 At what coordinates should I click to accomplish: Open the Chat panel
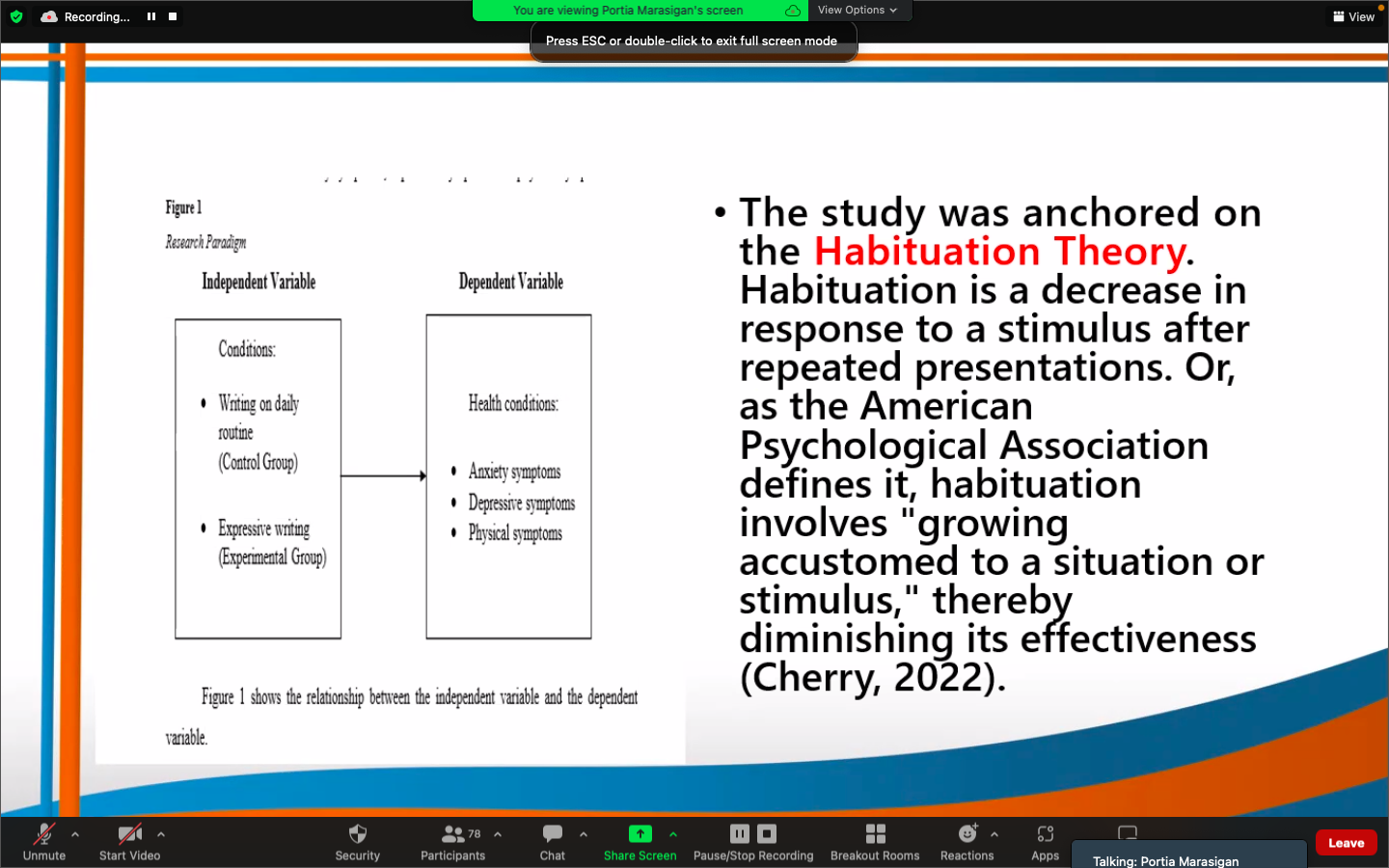[553, 835]
